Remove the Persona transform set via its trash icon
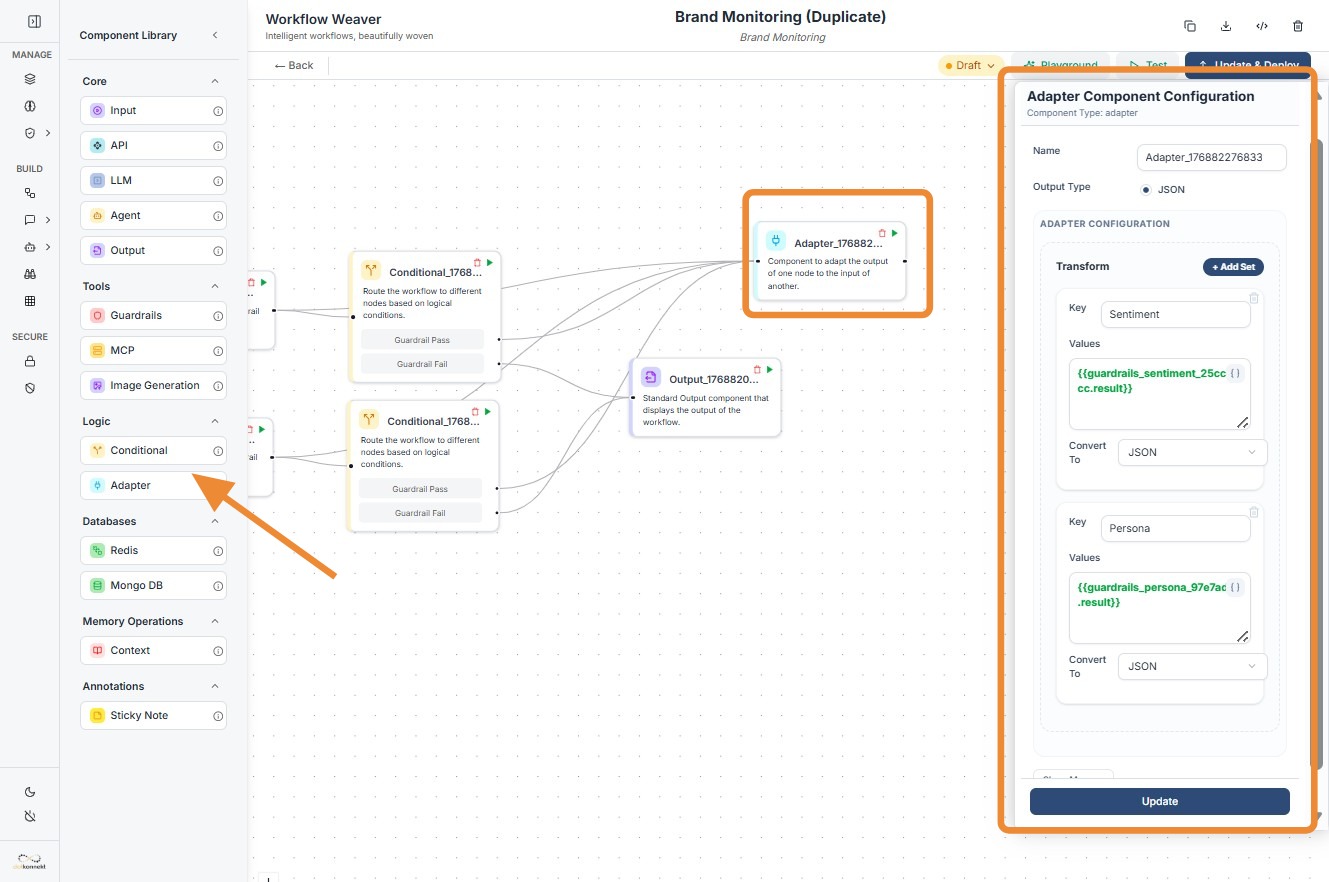Screen dimensions: 1329x882 (x=1254, y=512)
